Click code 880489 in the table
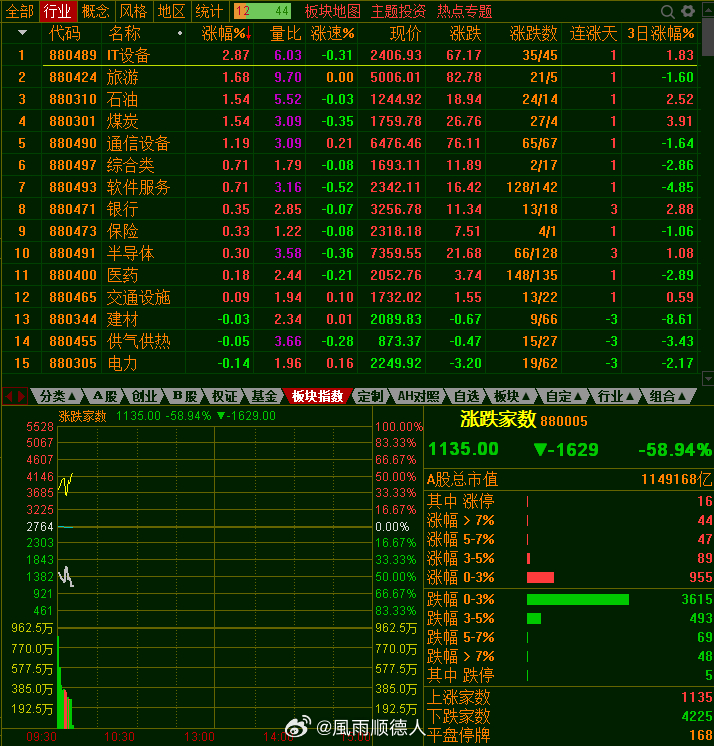This screenshot has width=714, height=746. [73, 55]
